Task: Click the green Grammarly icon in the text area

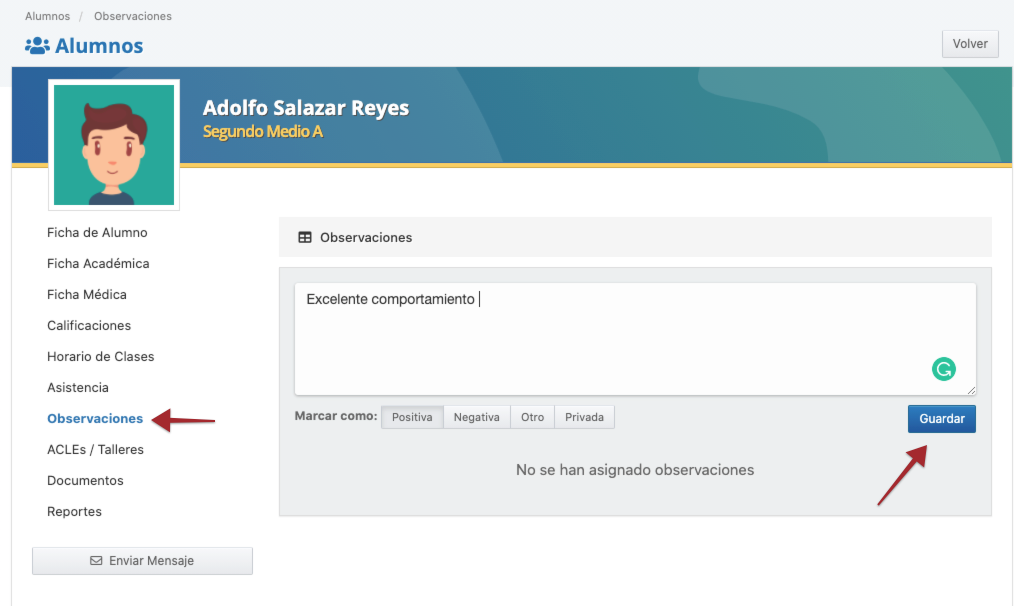Action: click(x=944, y=369)
